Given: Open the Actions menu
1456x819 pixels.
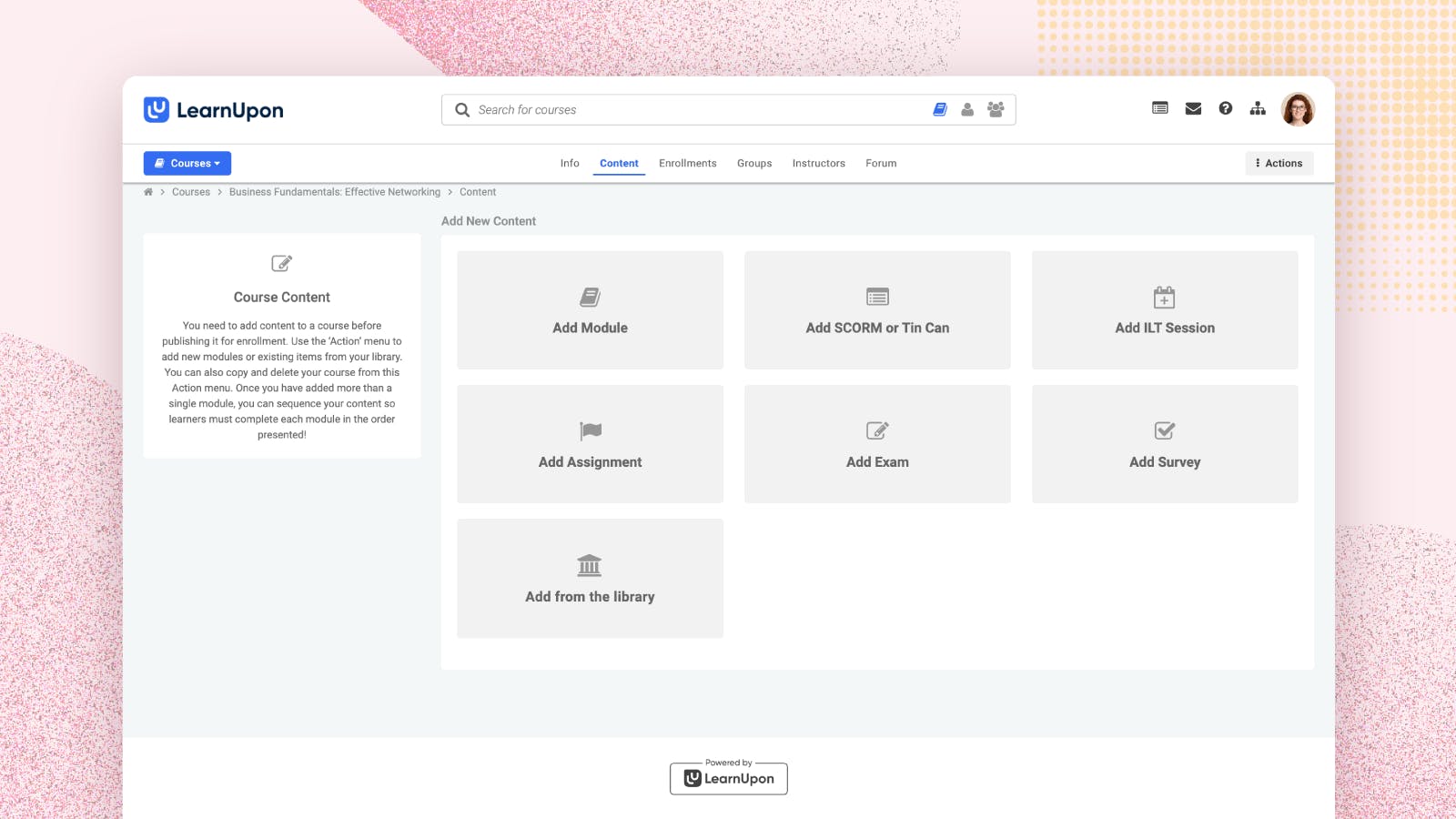Looking at the screenshot, I should (x=1279, y=163).
